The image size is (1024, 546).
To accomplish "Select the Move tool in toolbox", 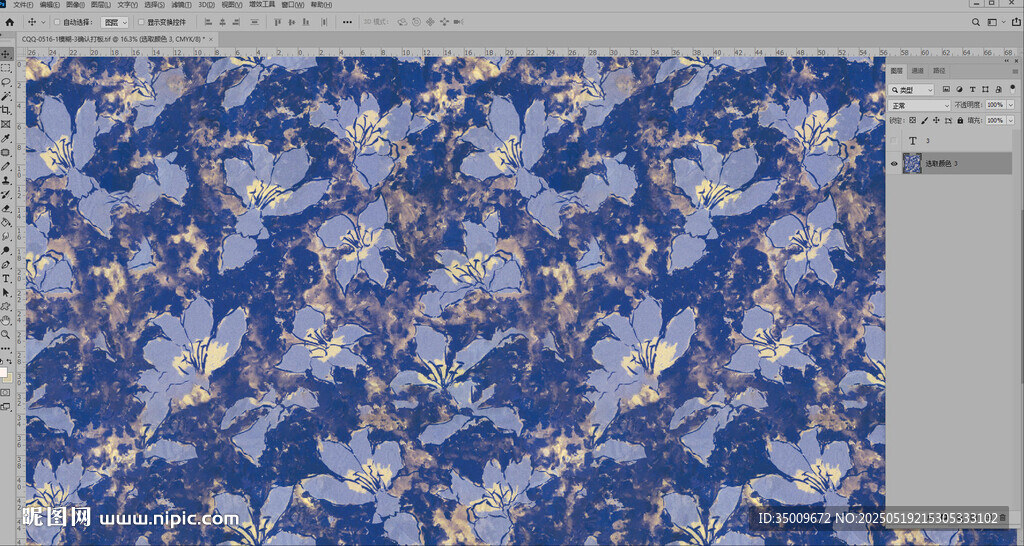I will click(x=6, y=54).
